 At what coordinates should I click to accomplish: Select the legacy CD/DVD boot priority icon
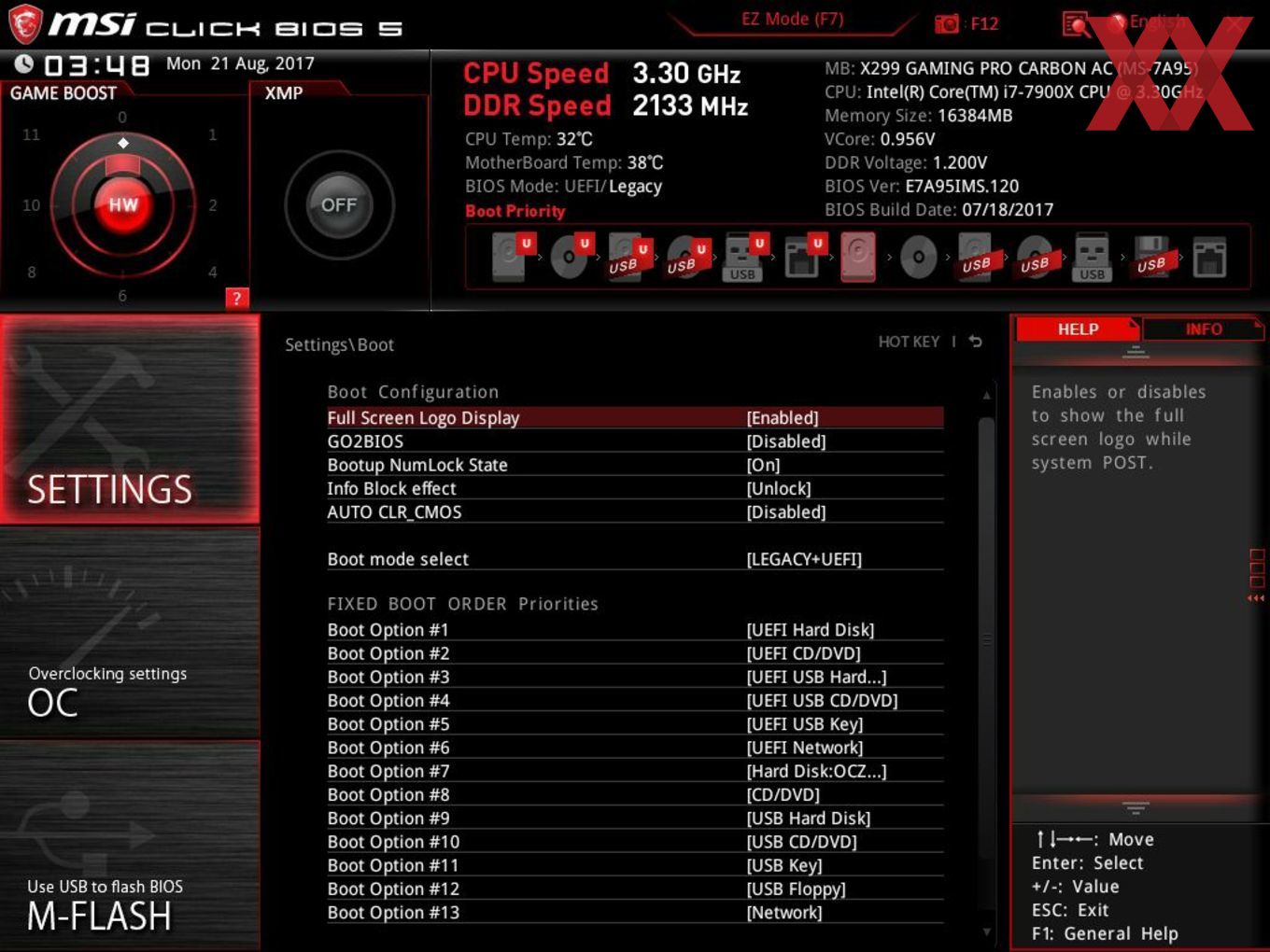tap(918, 257)
